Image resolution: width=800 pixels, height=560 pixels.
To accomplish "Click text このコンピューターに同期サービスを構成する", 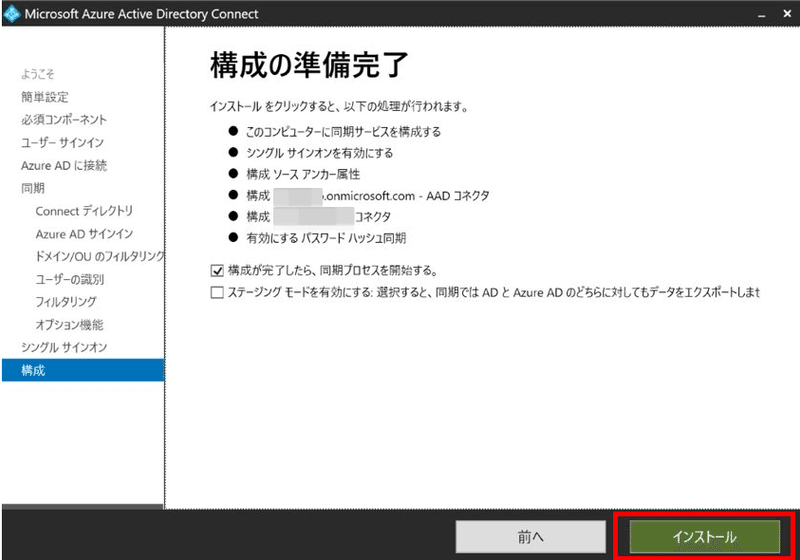I will [343, 132].
